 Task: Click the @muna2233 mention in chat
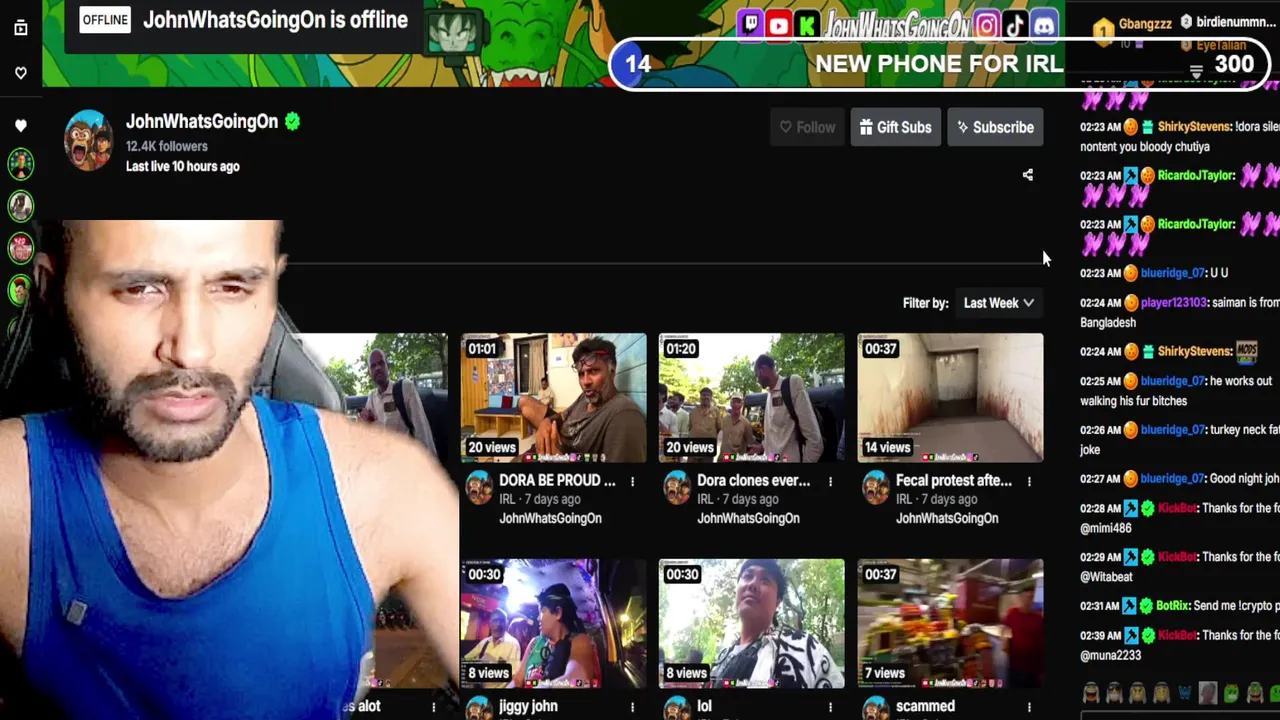click(1110, 655)
